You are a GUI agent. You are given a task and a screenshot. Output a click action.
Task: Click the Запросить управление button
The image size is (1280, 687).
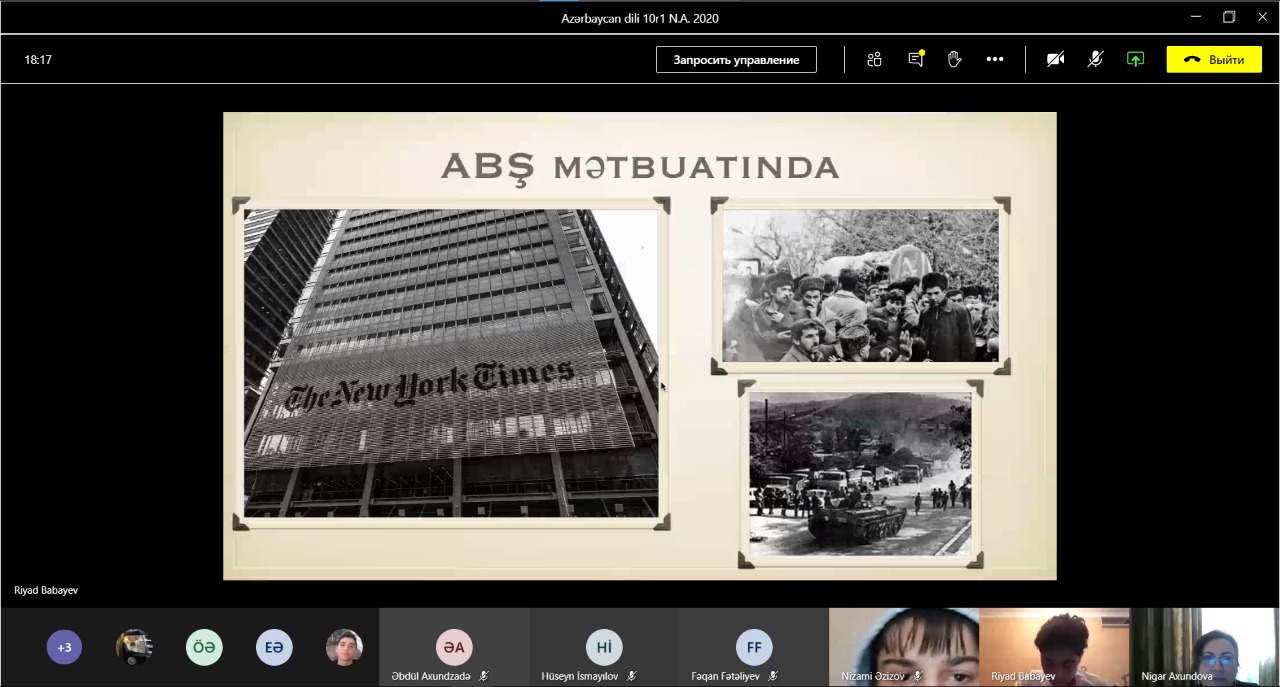click(x=736, y=60)
